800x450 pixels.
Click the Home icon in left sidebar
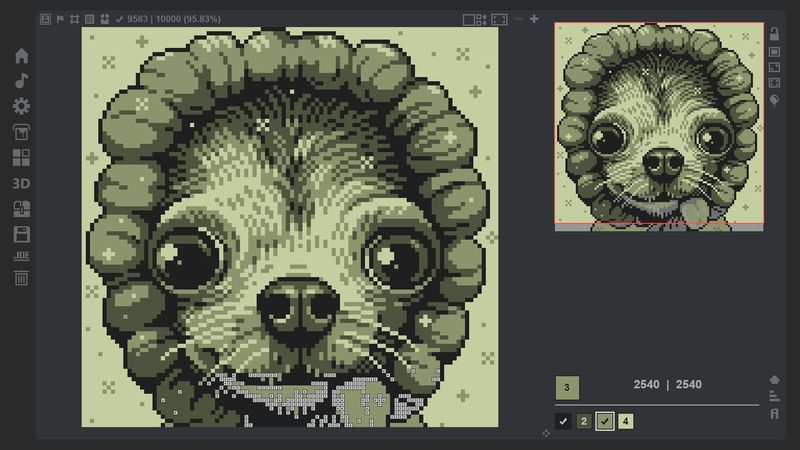pyautogui.click(x=21, y=56)
